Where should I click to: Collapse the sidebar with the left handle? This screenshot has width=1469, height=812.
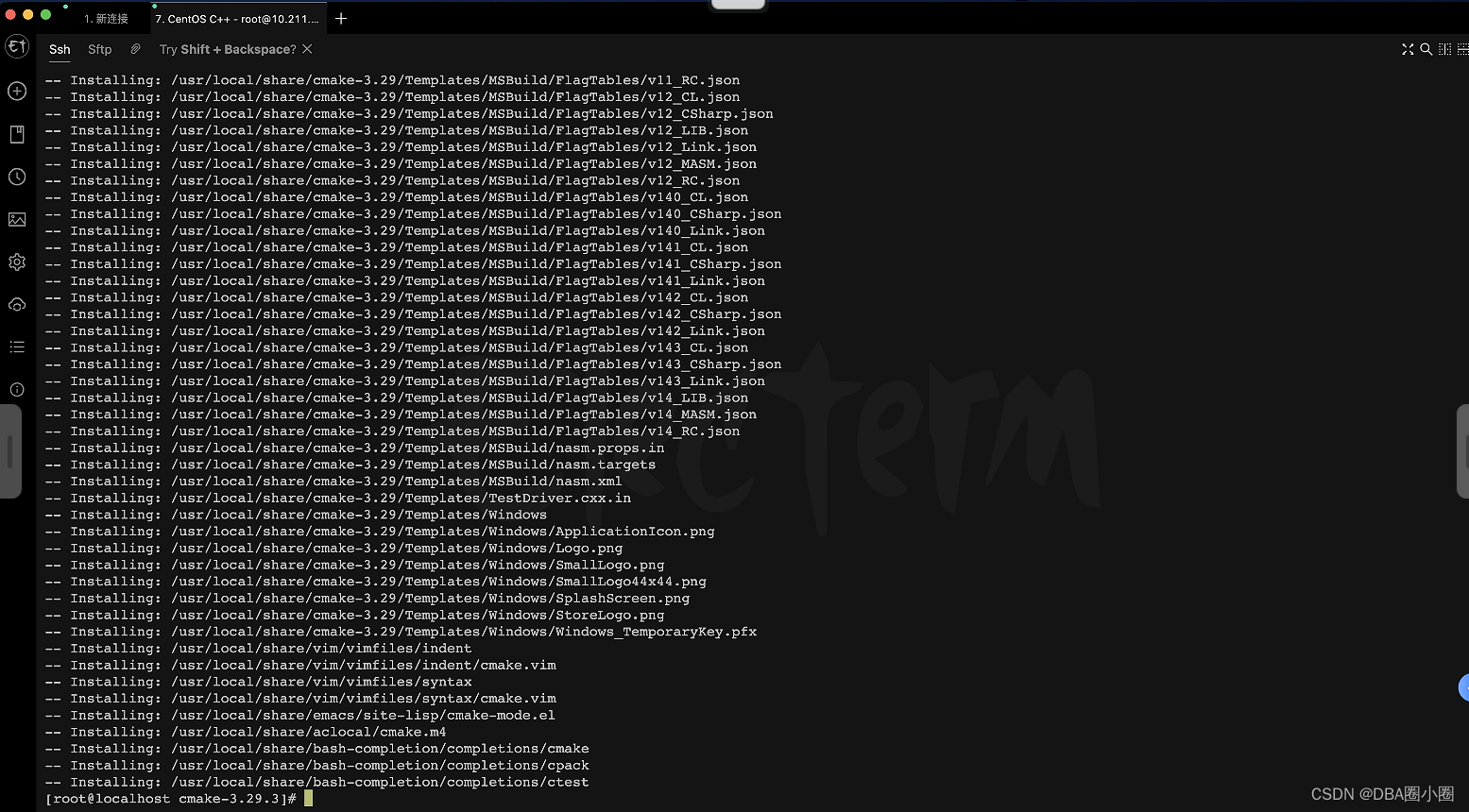click(10, 451)
